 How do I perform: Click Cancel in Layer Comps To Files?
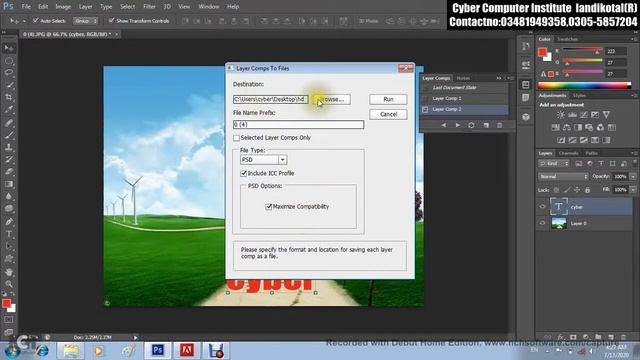pyautogui.click(x=388, y=114)
